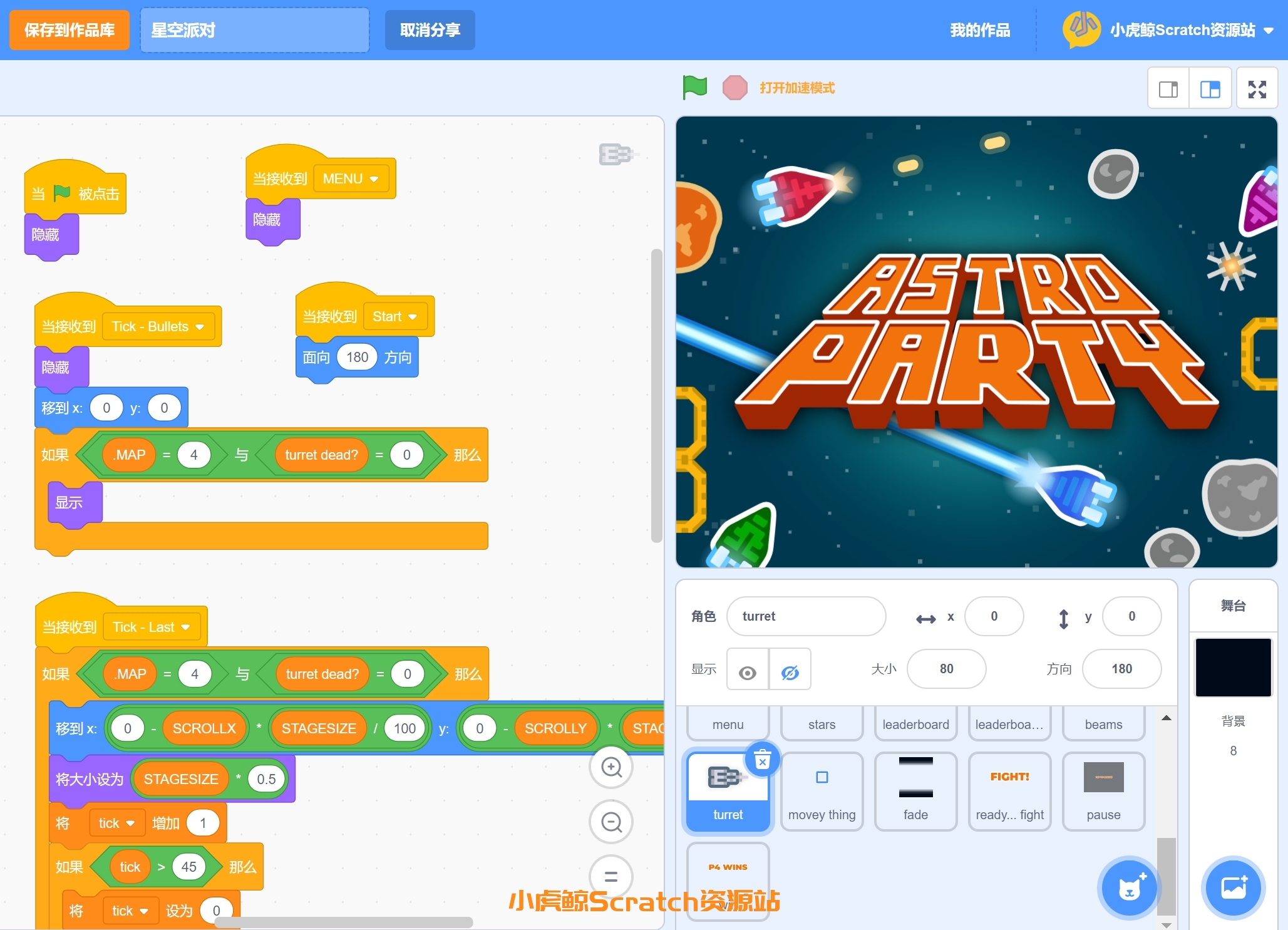Image resolution: width=1288 pixels, height=930 pixels.
Task: Open the Tick - Last broadcast dropdown
Action: 152,627
